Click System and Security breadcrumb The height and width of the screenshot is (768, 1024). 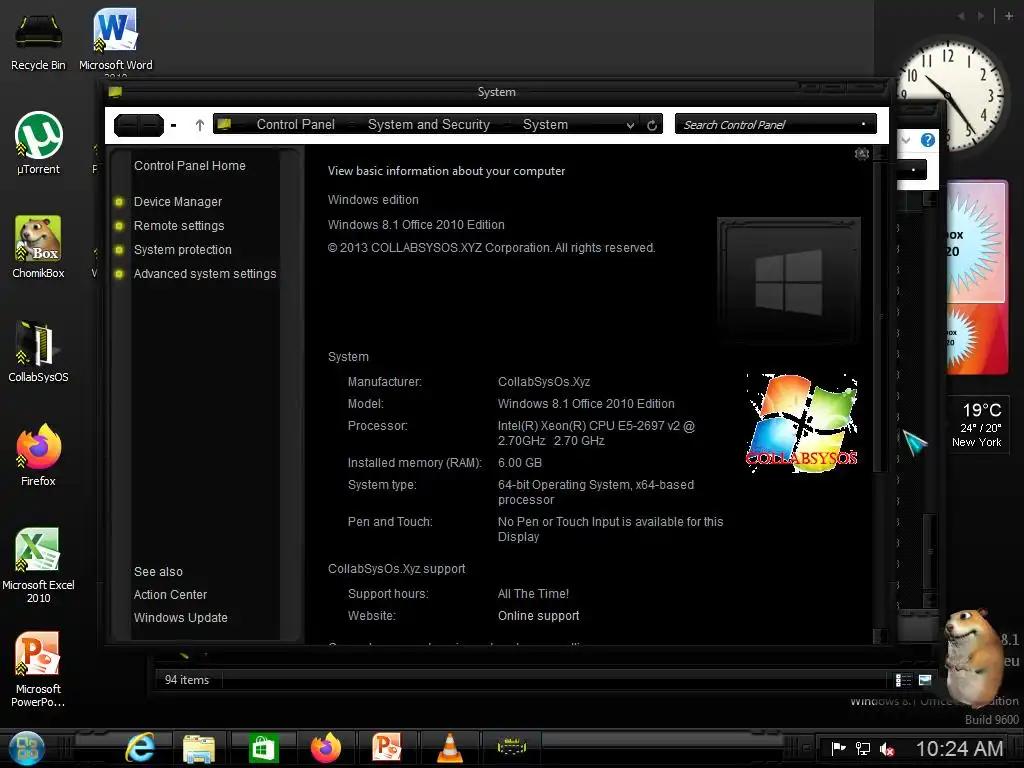428,124
